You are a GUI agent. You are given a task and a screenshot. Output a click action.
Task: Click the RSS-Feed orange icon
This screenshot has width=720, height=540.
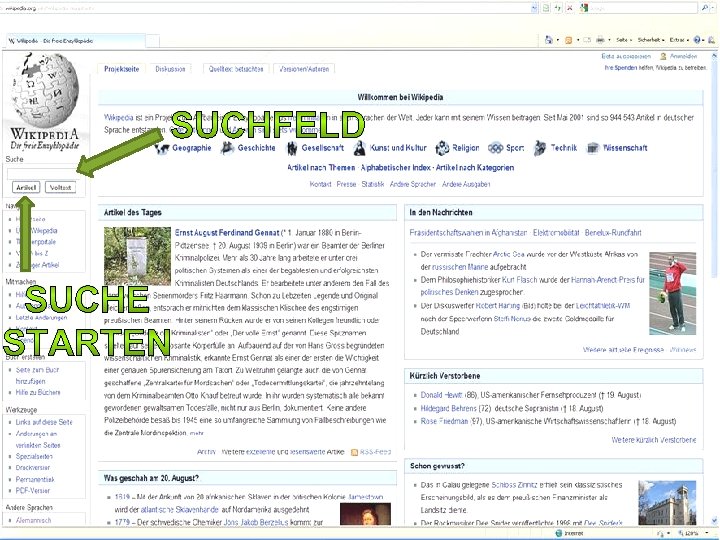pyautogui.click(x=354, y=452)
